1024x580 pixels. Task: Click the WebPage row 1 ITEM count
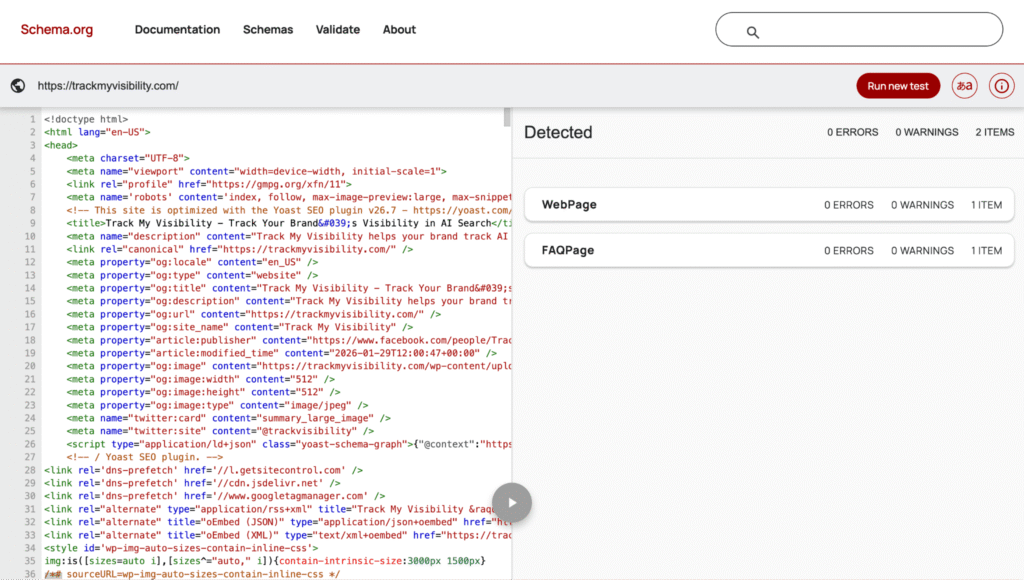(986, 204)
